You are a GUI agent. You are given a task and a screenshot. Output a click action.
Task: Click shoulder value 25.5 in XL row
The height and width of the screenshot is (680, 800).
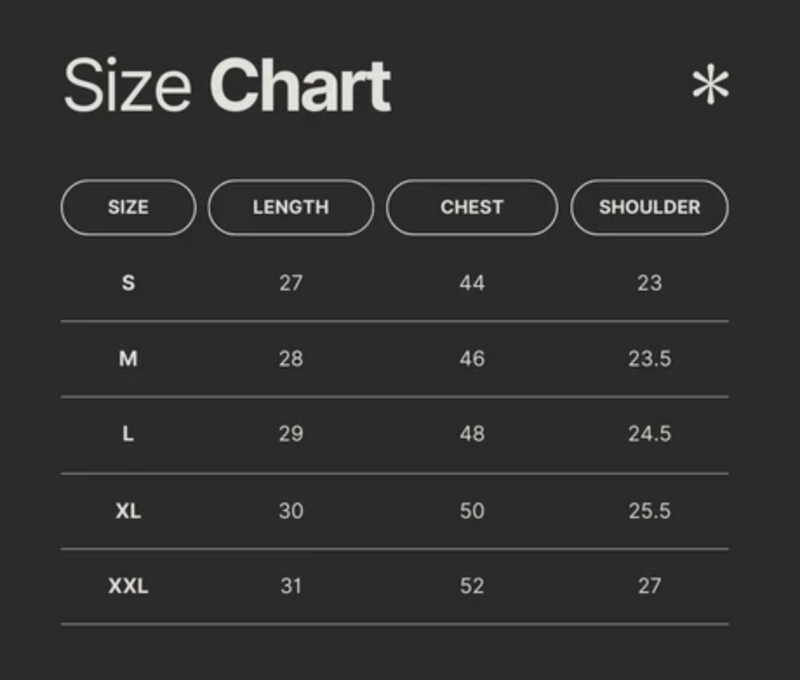point(649,511)
